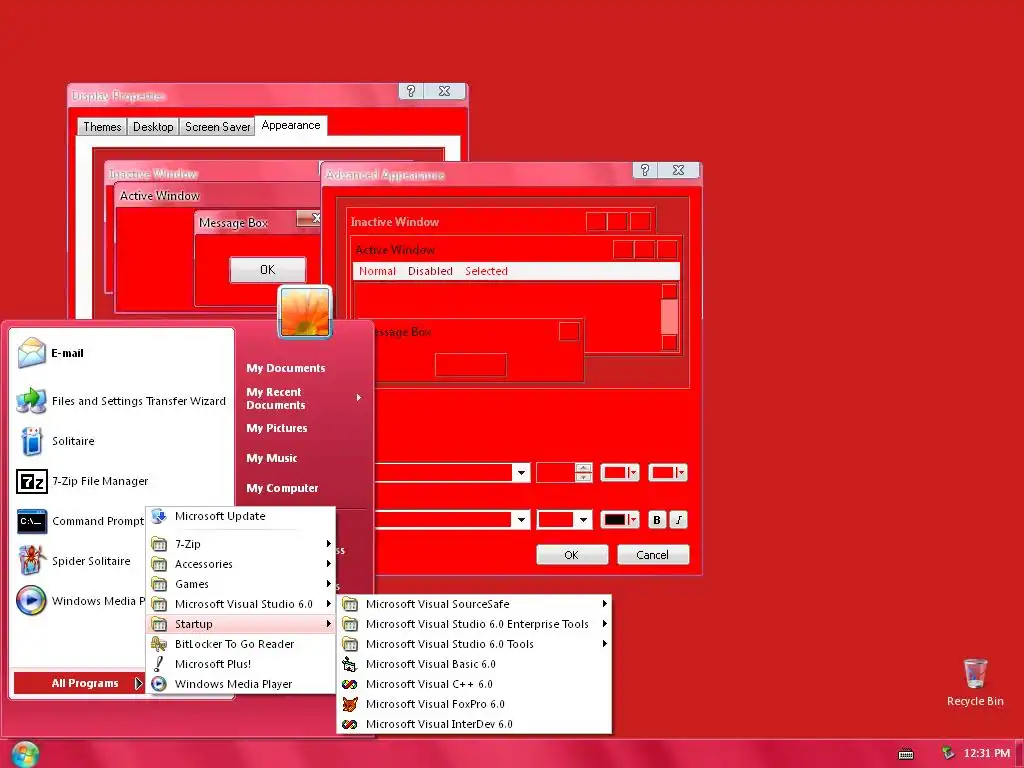This screenshot has height=768, width=1024.
Task: Click the item Size spinner field
Action: [x=556, y=473]
